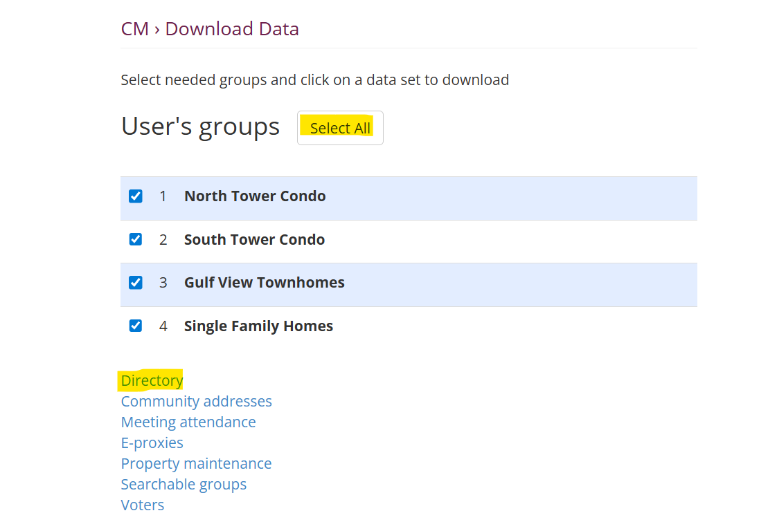759x513 pixels.
Task: Download the Meeting attendance data
Action: coord(188,422)
